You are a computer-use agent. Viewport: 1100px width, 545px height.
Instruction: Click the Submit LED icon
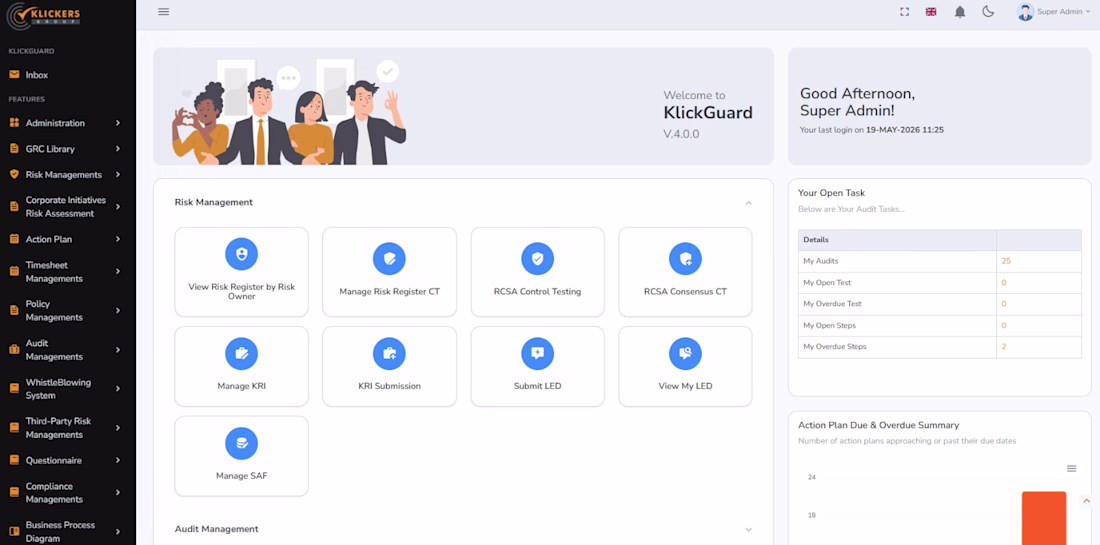tap(537, 354)
